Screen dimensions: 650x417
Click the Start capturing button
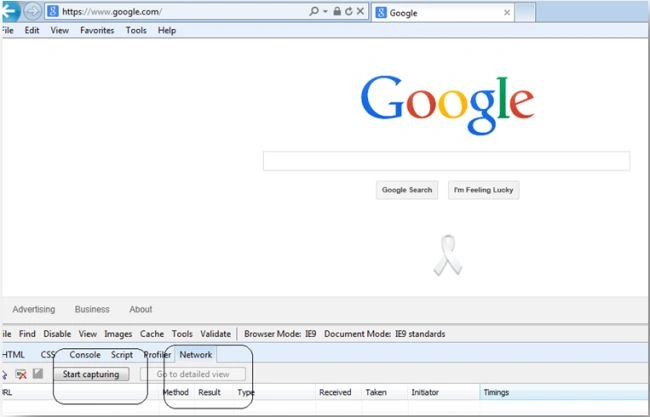[91, 374]
